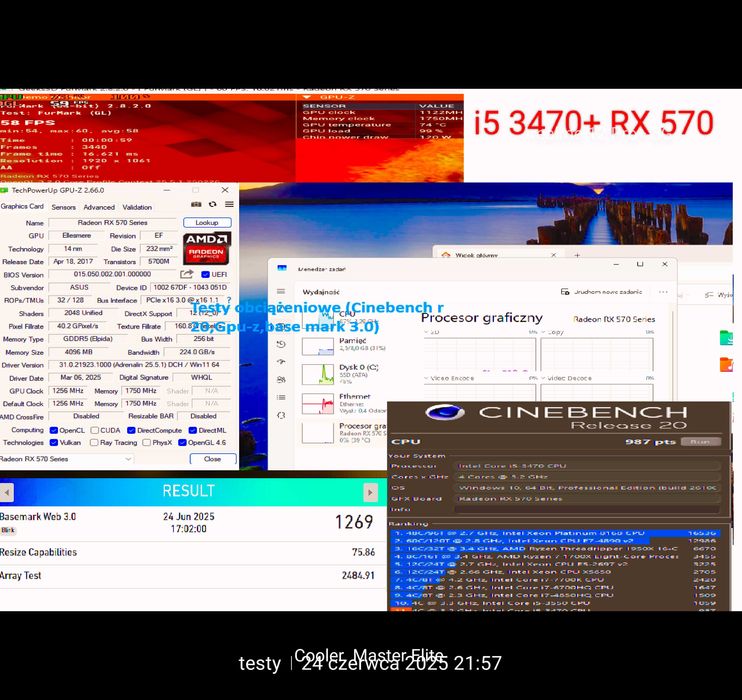Add a new tab with the plus icon
This screenshot has width=742, height=700.
577,255
